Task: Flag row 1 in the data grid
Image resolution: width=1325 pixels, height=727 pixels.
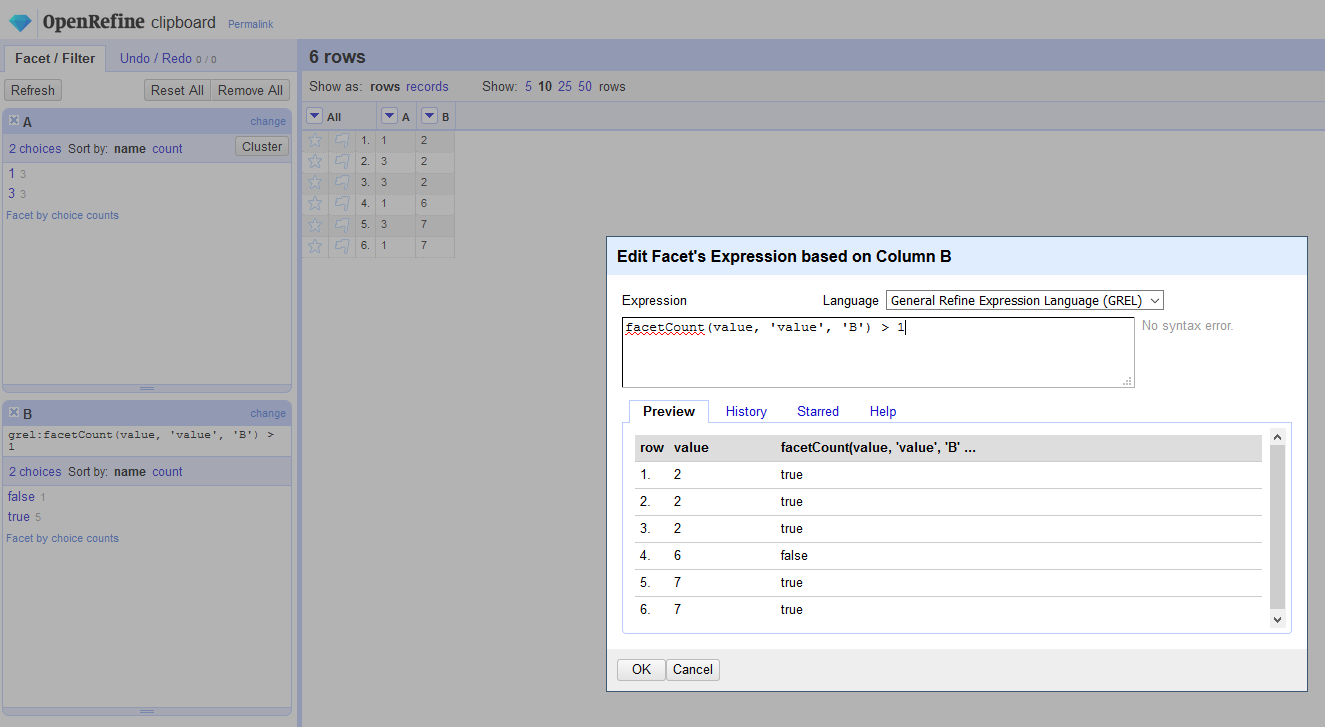Action: point(342,140)
